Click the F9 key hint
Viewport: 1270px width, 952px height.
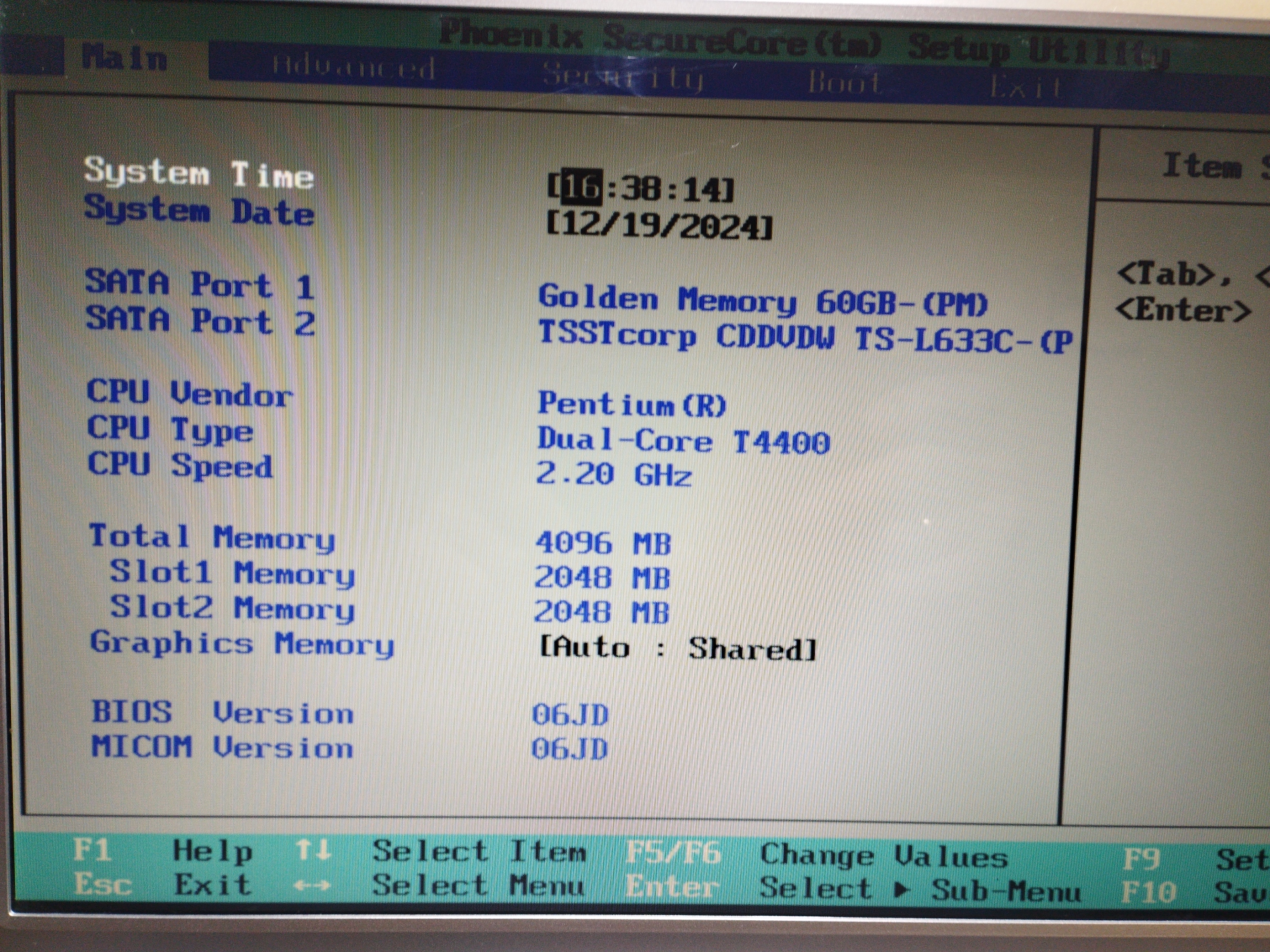click(1142, 859)
